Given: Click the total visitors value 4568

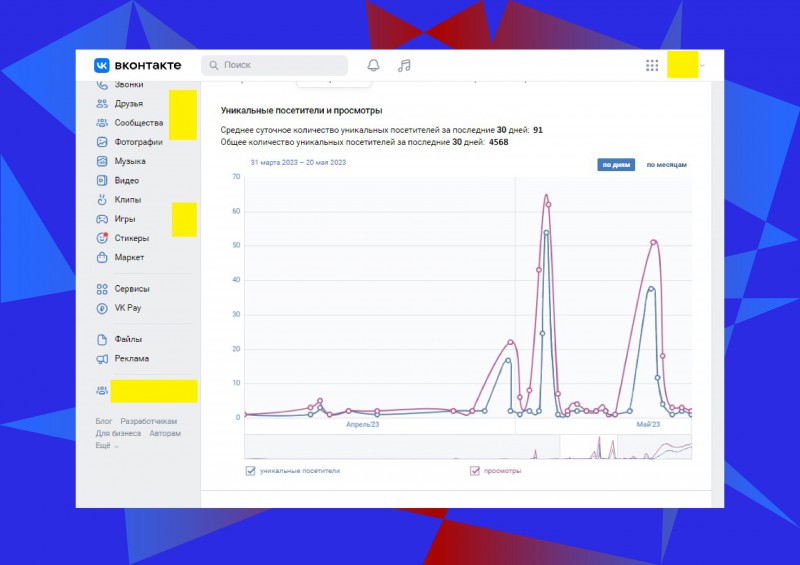Looking at the screenshot, I should pos(498,142).
